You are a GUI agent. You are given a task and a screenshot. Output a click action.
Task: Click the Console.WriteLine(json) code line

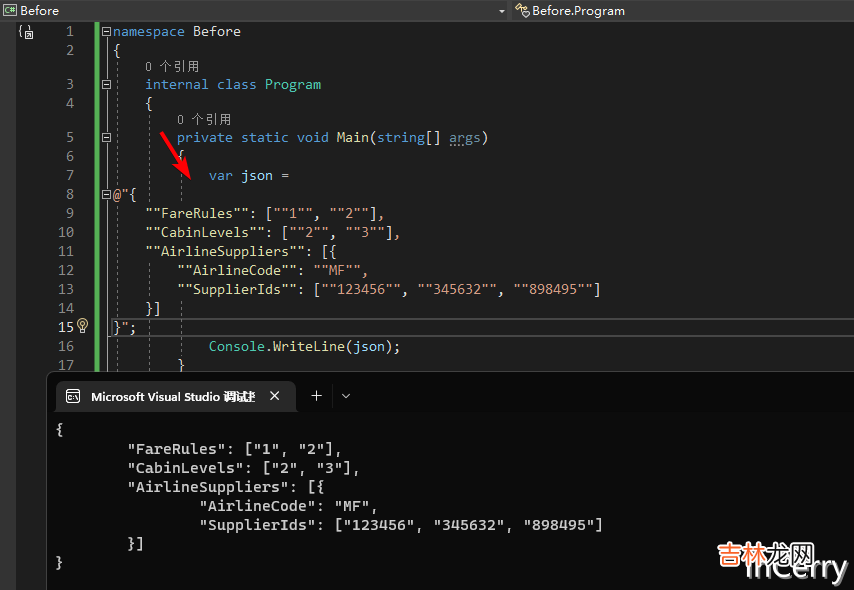click(x=304, y=346)
